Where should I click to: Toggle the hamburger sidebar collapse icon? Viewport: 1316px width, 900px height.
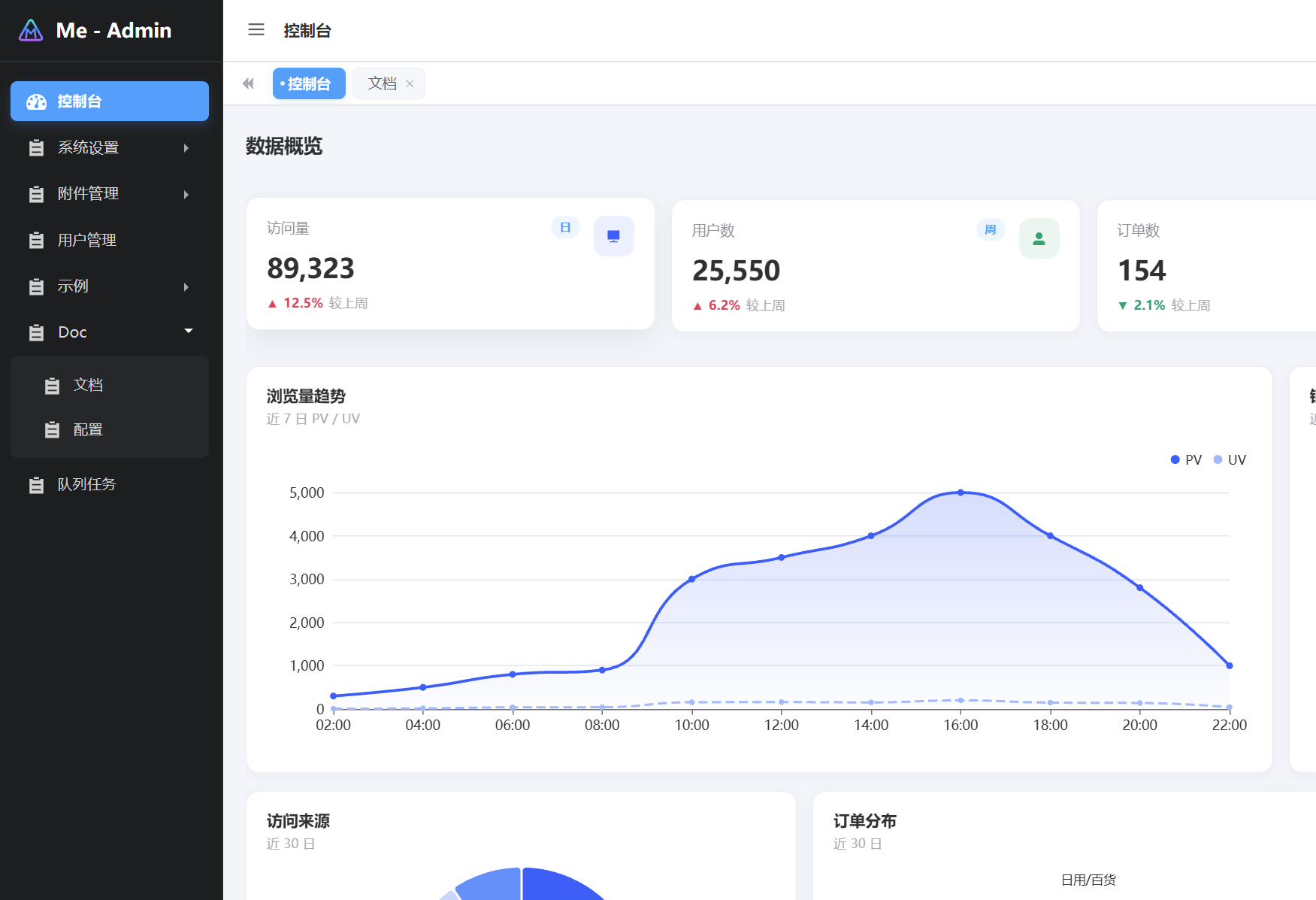[x=256, y=30]
